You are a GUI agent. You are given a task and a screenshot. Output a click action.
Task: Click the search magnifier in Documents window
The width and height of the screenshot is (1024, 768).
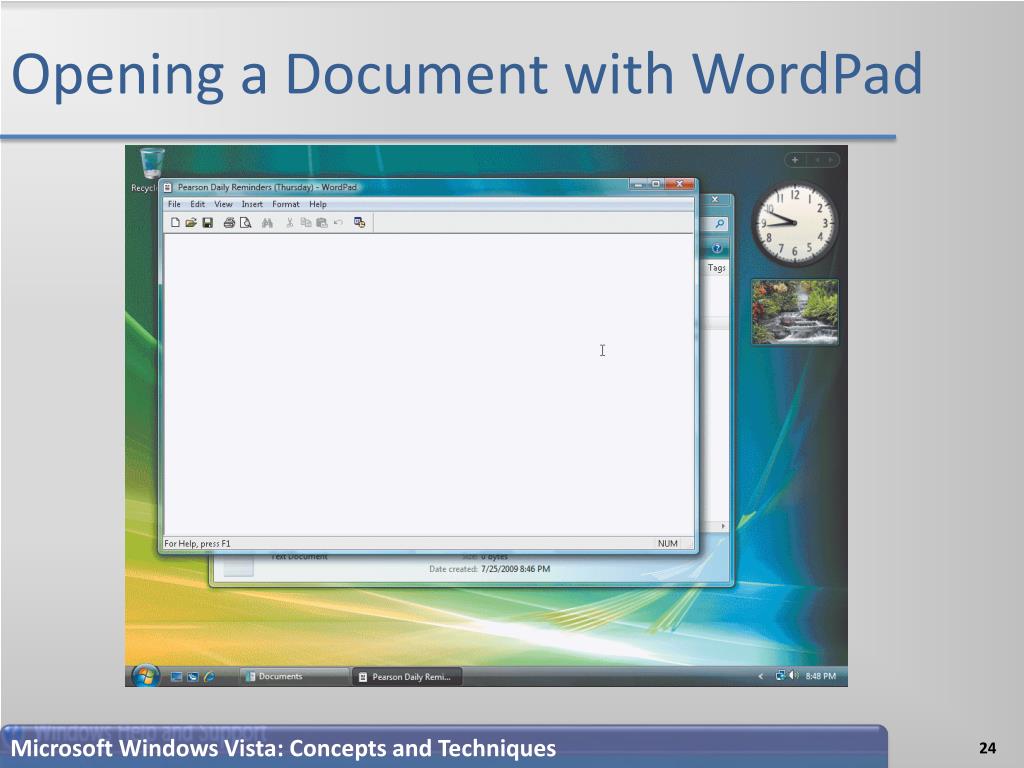(720, 224)
